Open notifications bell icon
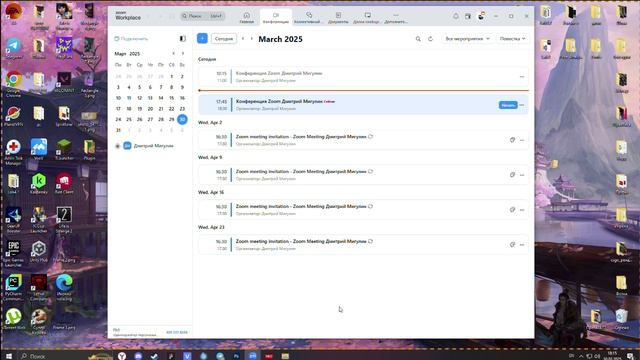This screenshot has width=640, height=360. point(456,16)
